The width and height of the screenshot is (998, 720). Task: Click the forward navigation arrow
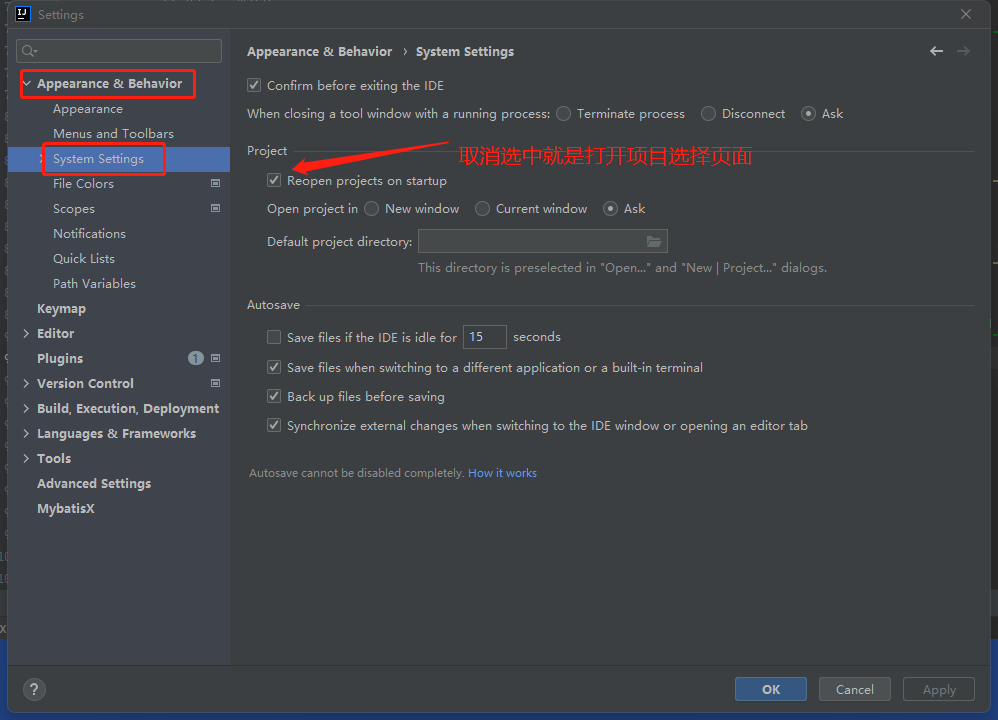[x=963, y=51]
